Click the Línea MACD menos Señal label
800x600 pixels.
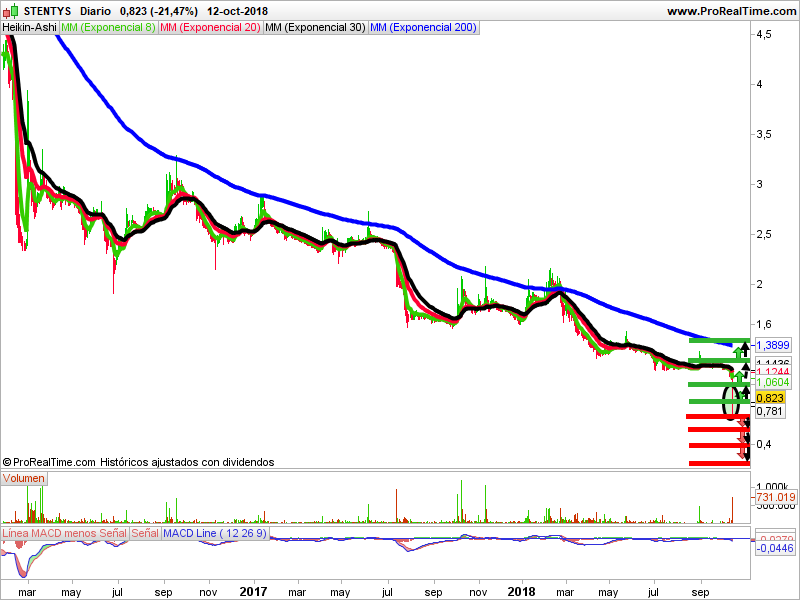pos(65,534)
